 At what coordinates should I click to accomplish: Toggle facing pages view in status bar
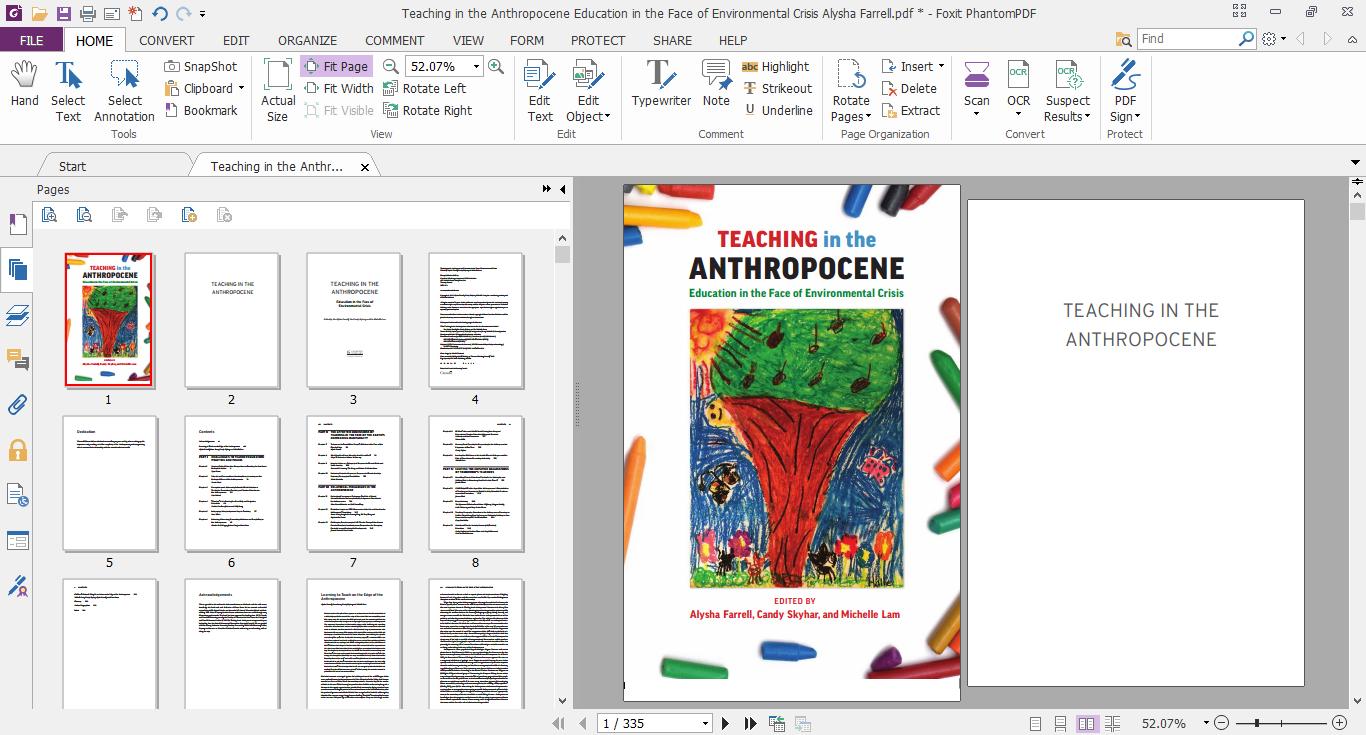[x=1087, y=723]
